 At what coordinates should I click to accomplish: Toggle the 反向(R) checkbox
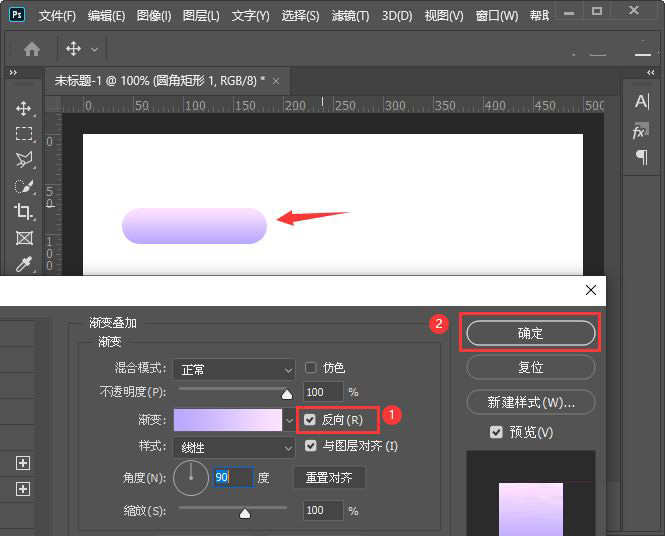click(310, 420)
